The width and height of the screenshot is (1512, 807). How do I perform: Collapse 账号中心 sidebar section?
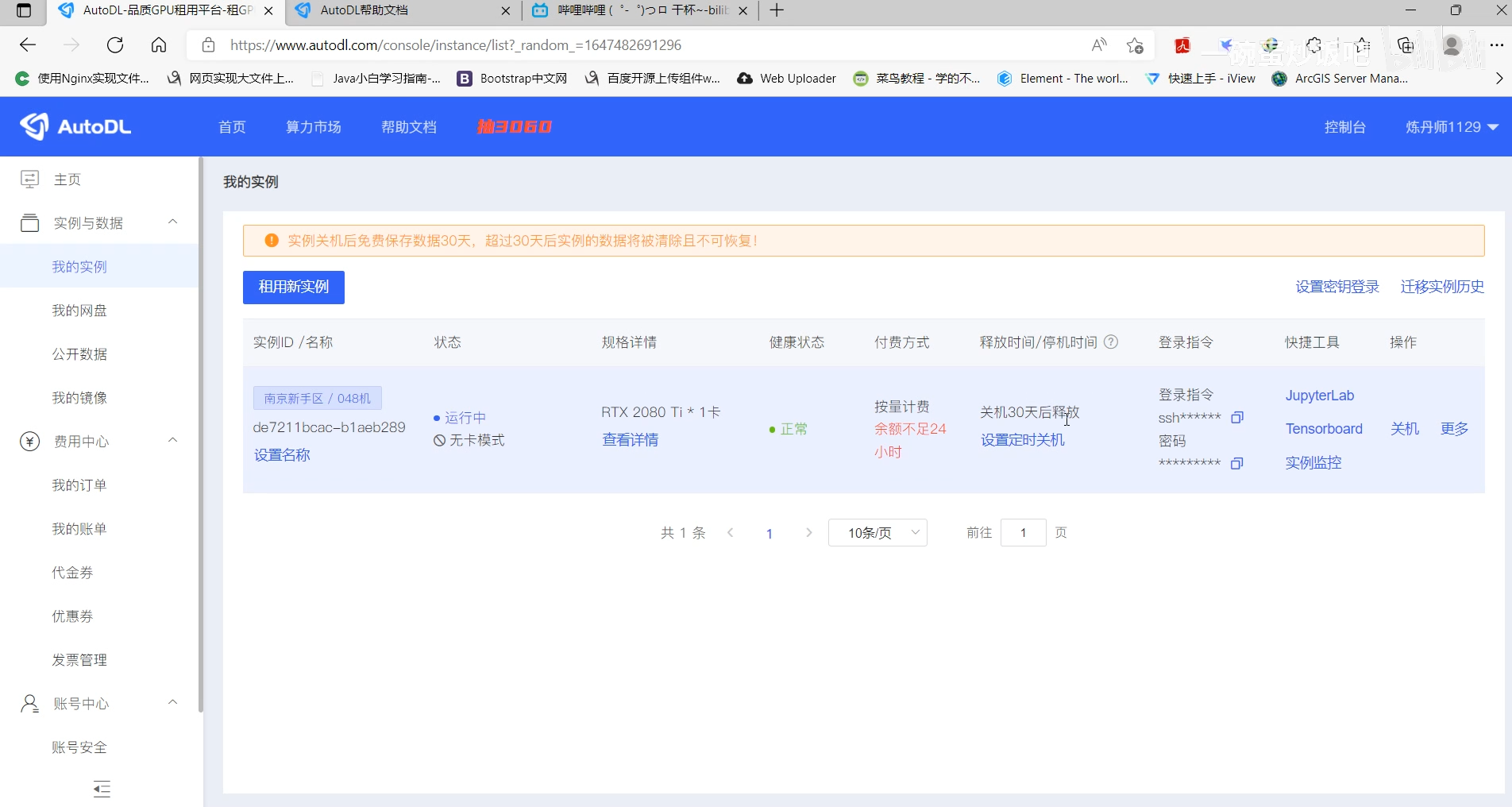coord(172,702)
